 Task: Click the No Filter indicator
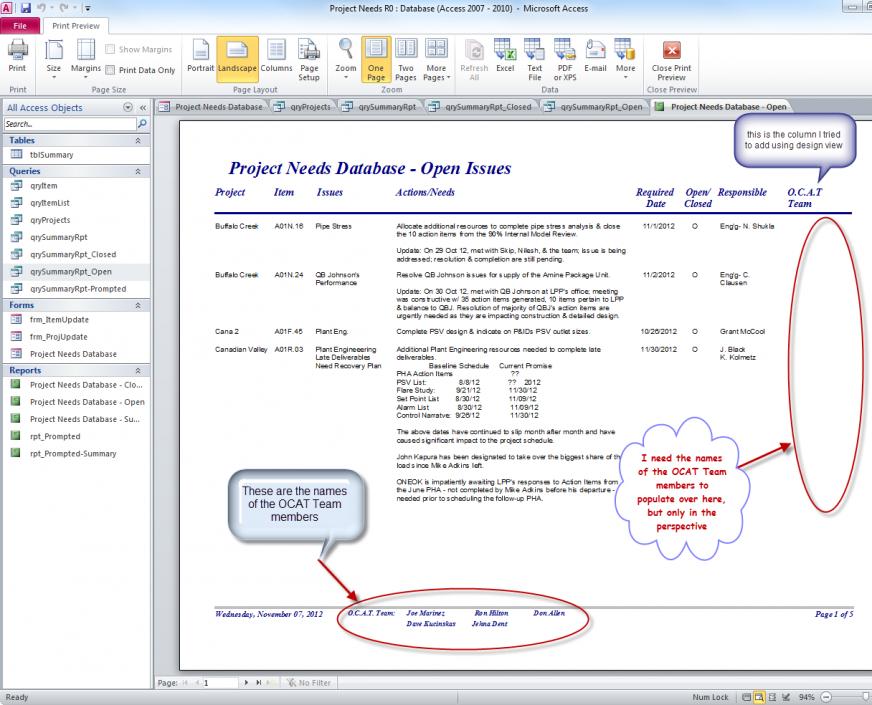pos(309,682)
